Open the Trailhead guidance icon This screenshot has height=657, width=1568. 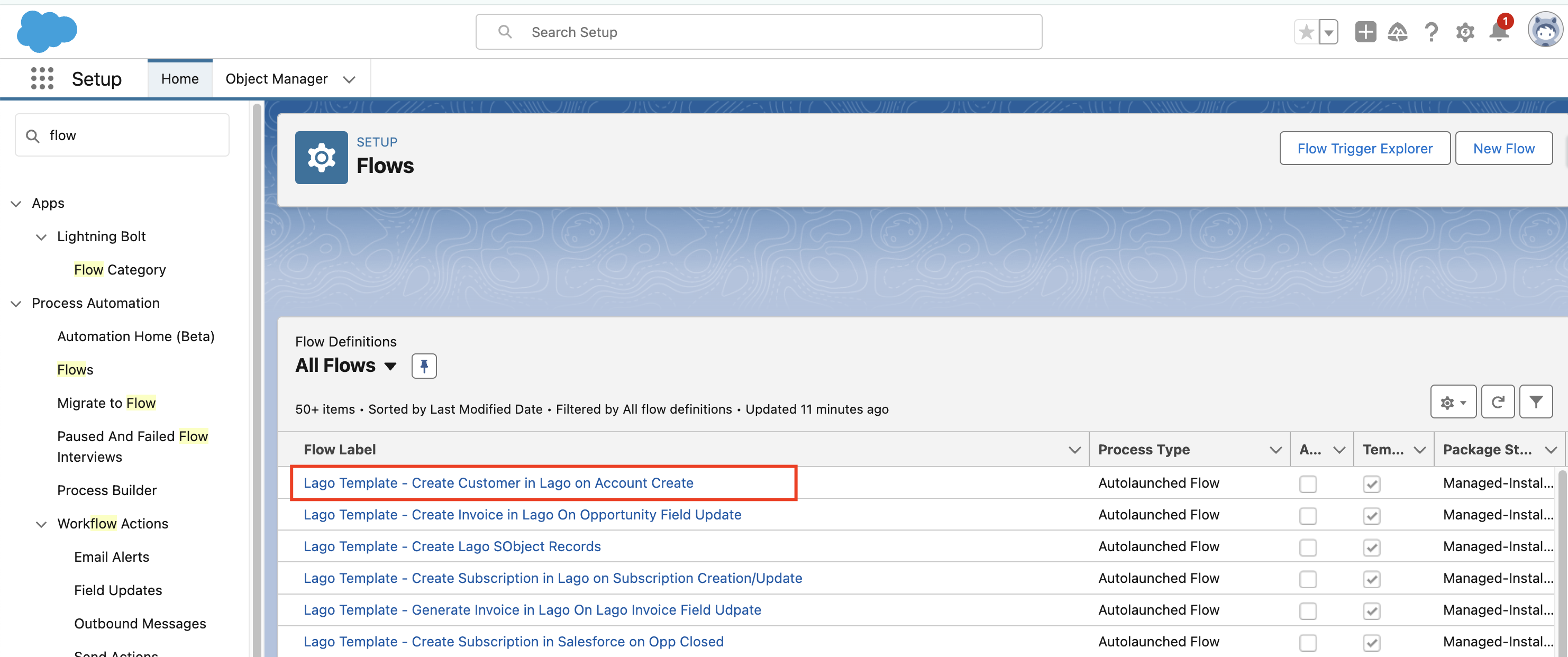click(1398, 32)
